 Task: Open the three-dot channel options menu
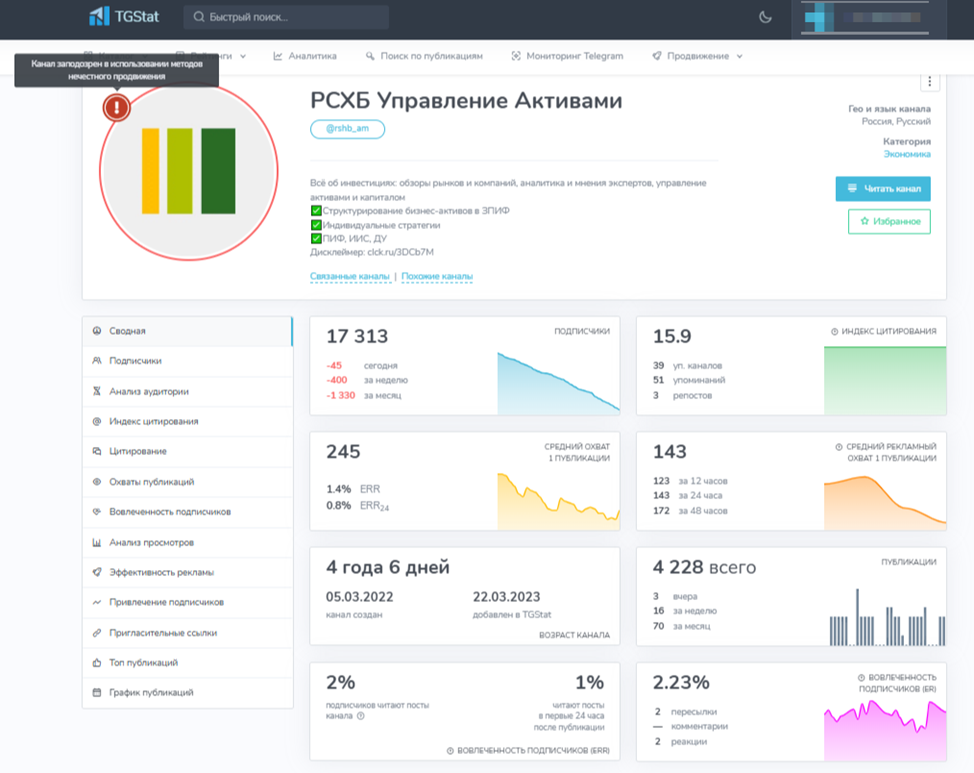pos(929,81)
